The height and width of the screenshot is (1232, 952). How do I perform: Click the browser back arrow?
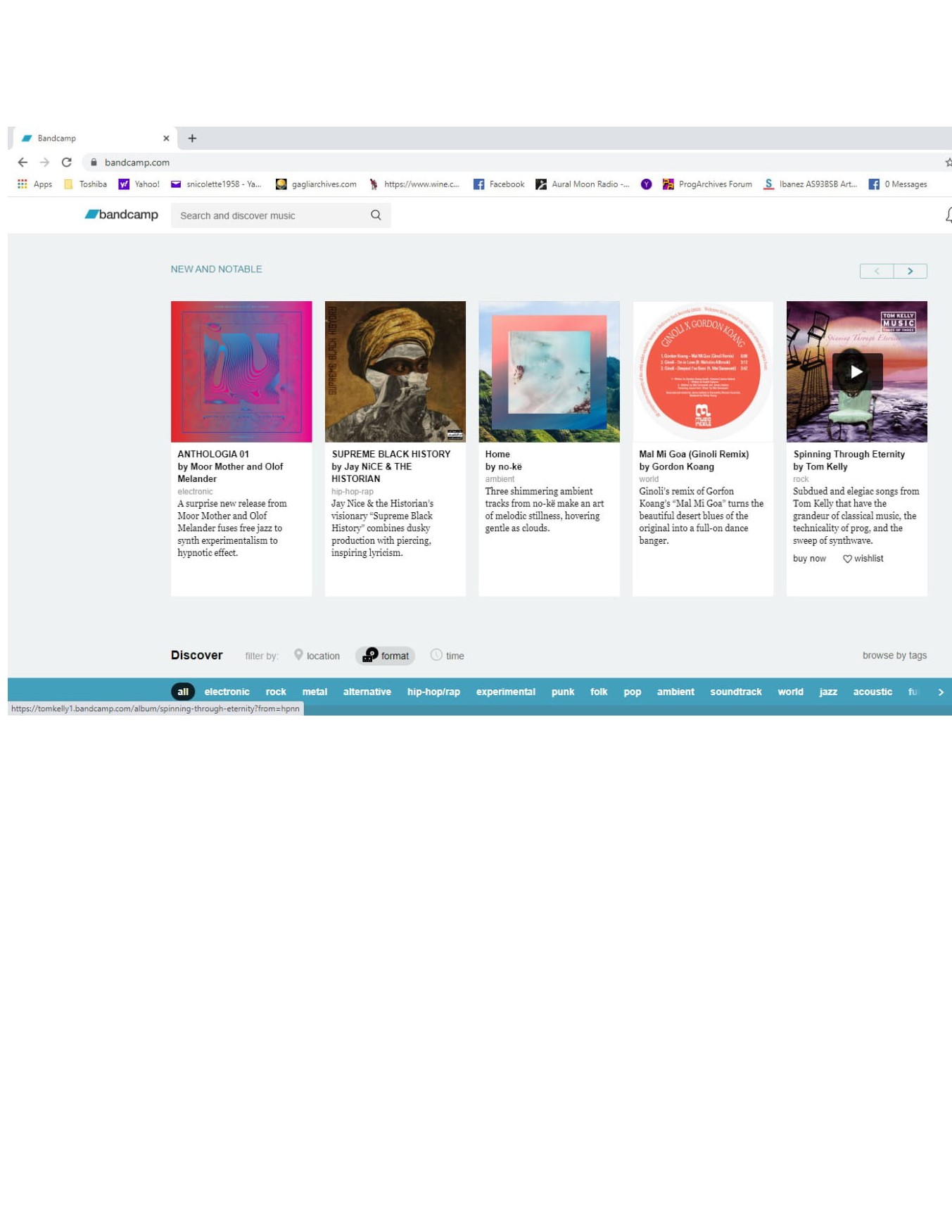pyautogui.click(x=23, y=163)
